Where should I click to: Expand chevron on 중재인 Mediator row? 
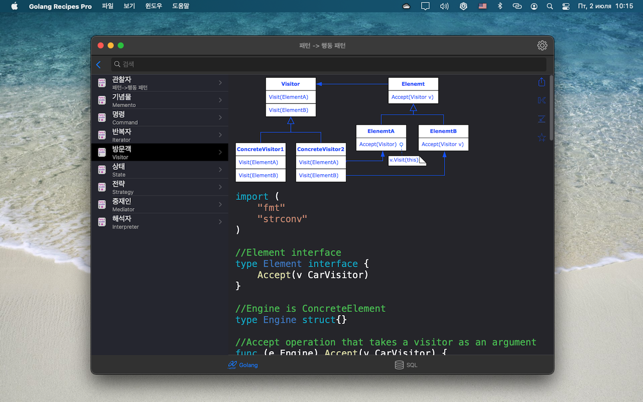[x=220, y=204]
